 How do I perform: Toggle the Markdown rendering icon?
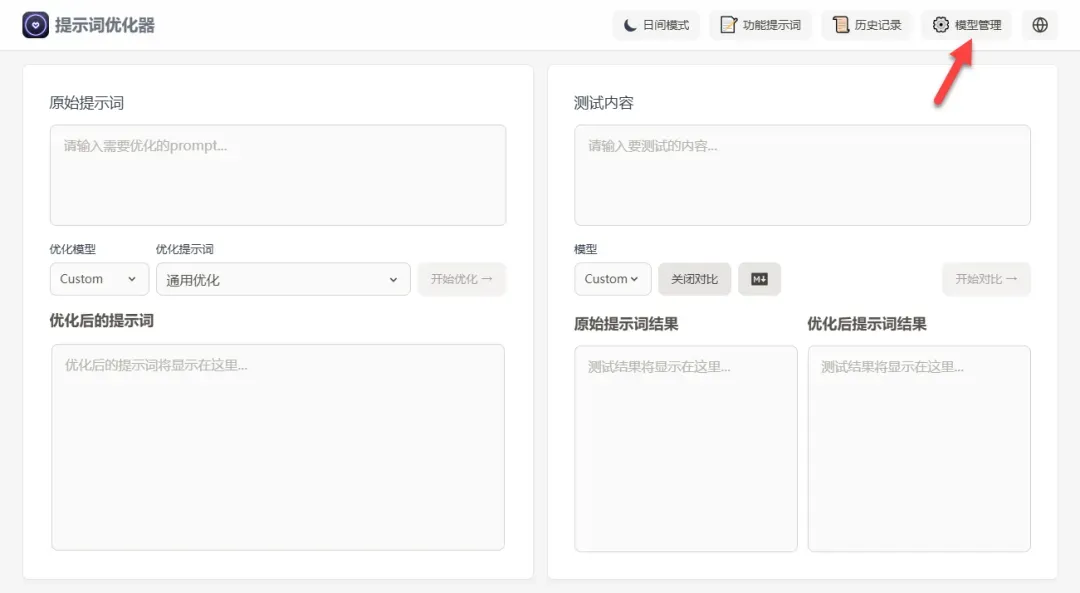click(759, 279)
